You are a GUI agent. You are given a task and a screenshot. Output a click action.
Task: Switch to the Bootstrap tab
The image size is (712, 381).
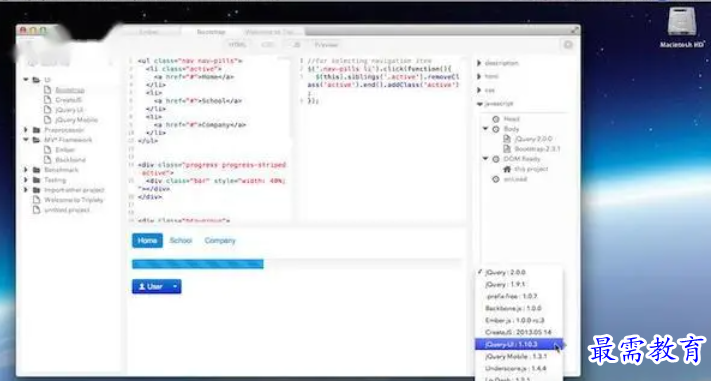point(211,32)
